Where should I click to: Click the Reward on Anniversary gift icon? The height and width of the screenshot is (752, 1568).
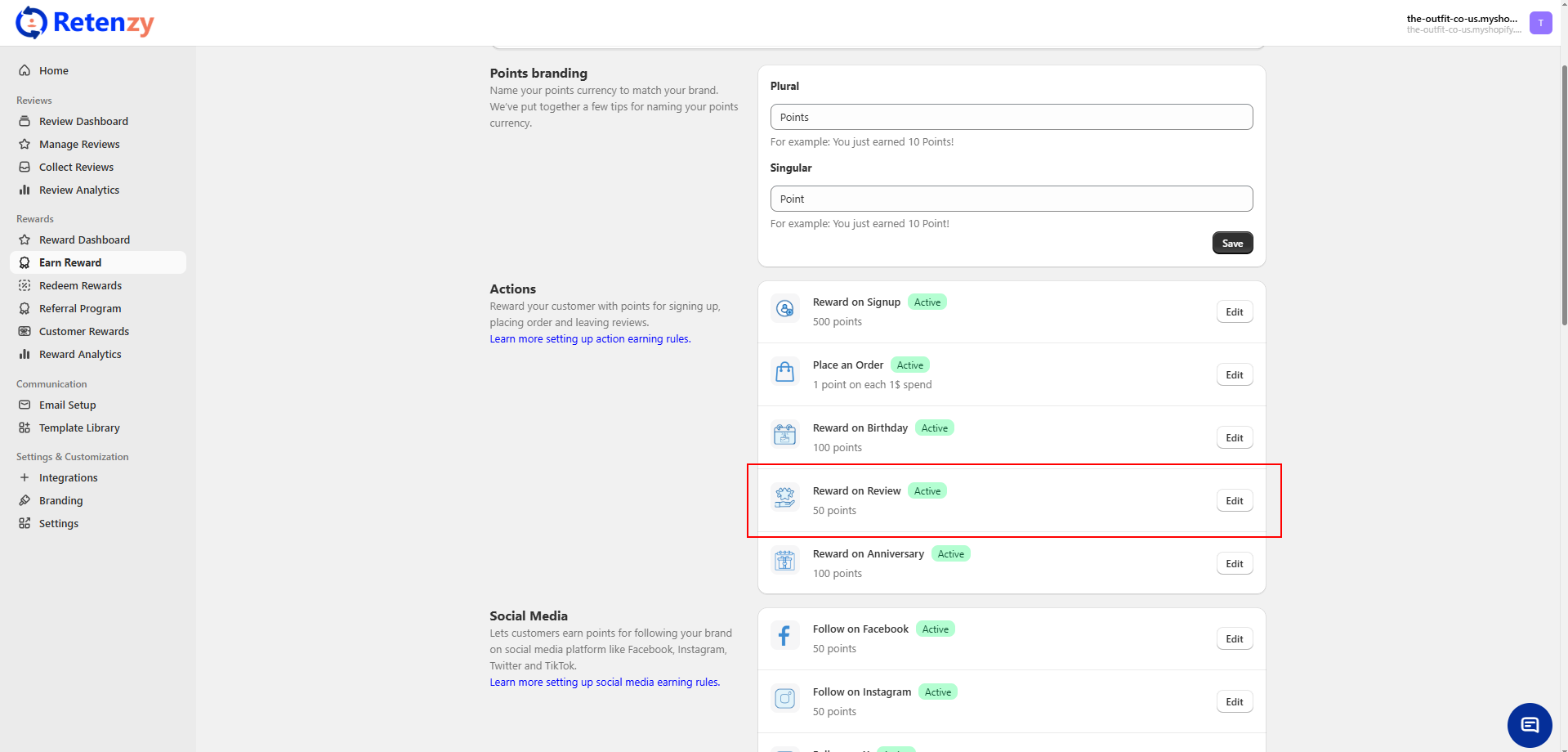784,561
